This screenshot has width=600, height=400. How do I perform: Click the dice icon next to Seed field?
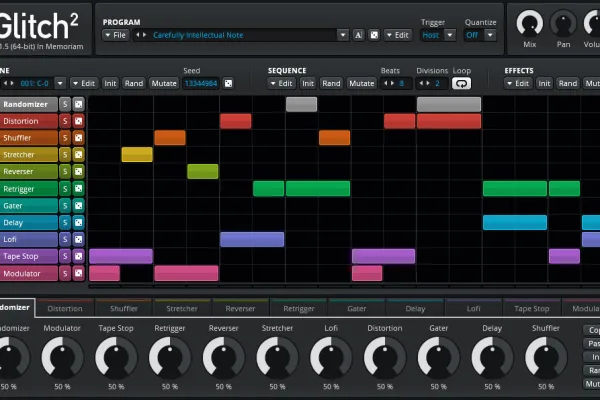(228, 83)
